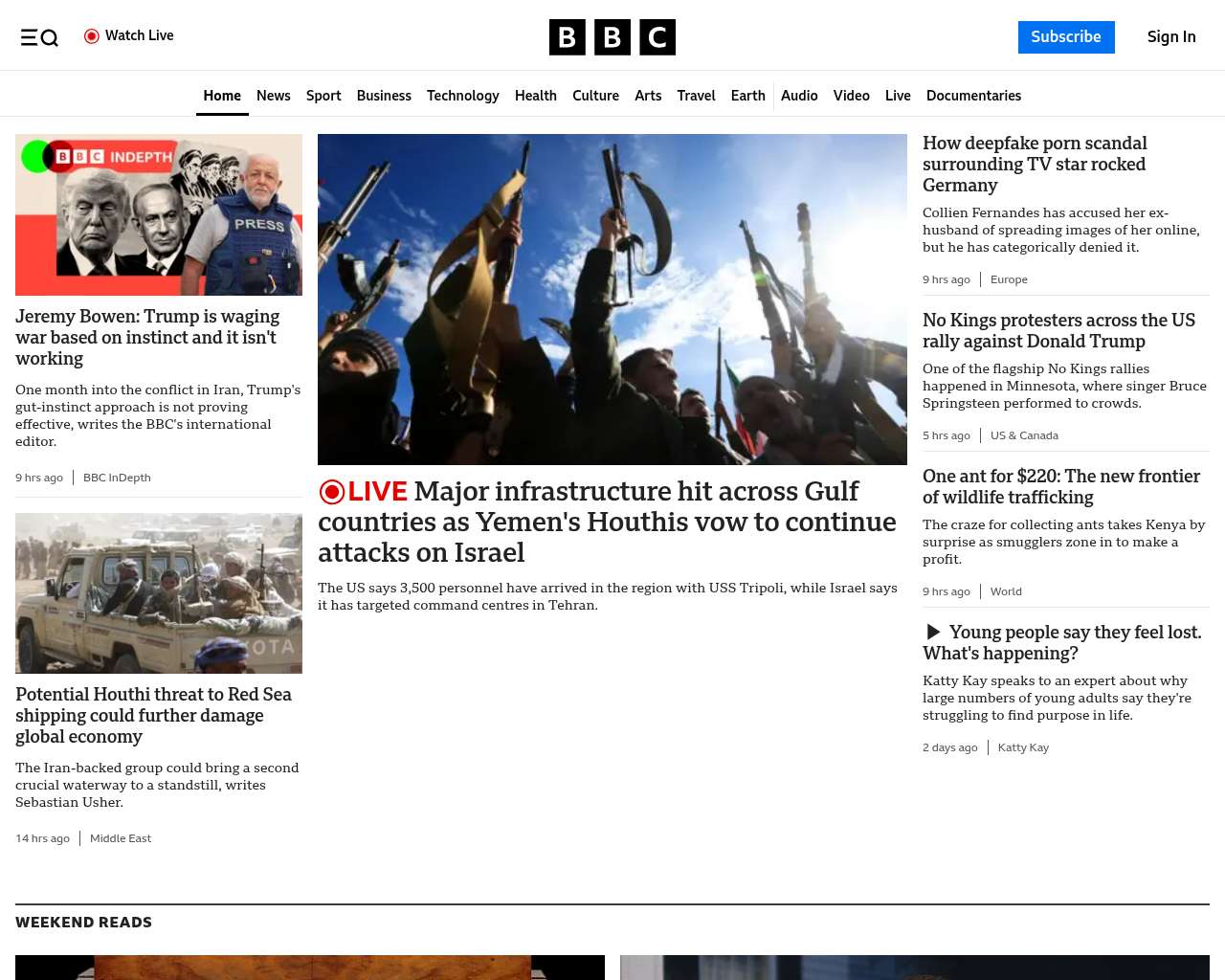Click the Houthi pickup truck thumbnail
This screenshot has width=1225, height=980.
pos(159,593)
